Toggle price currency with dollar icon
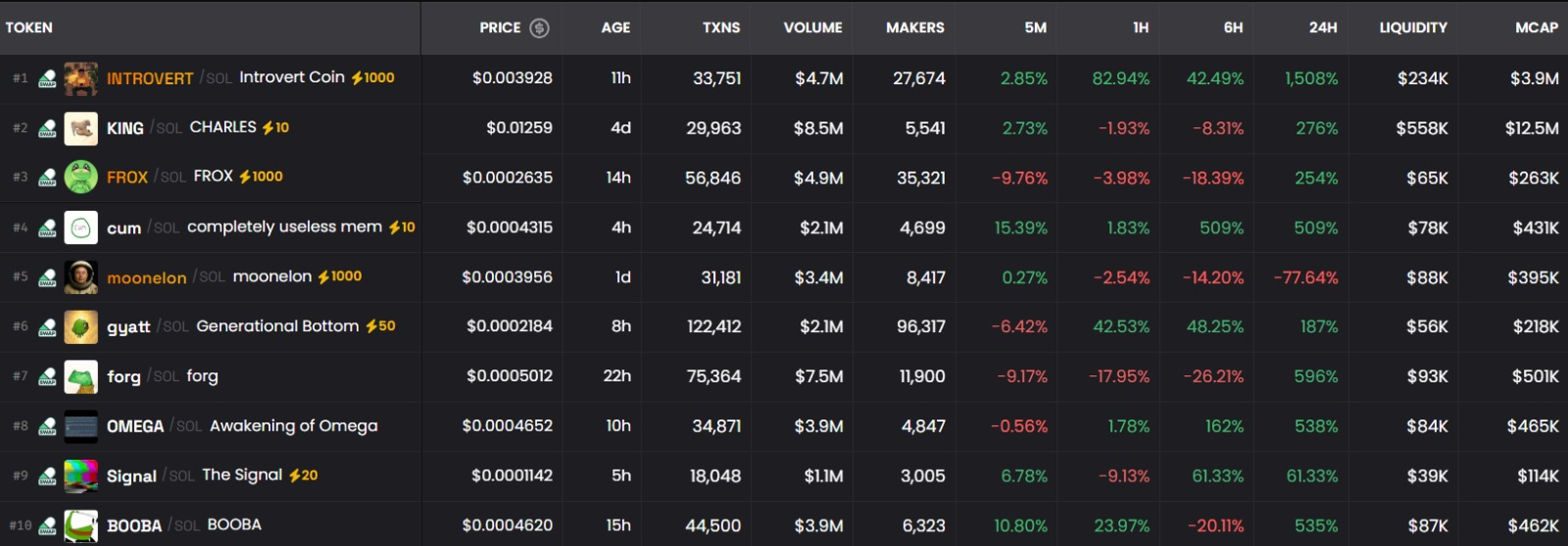Screen dimensions: 1568x546 tap(539, 27)
